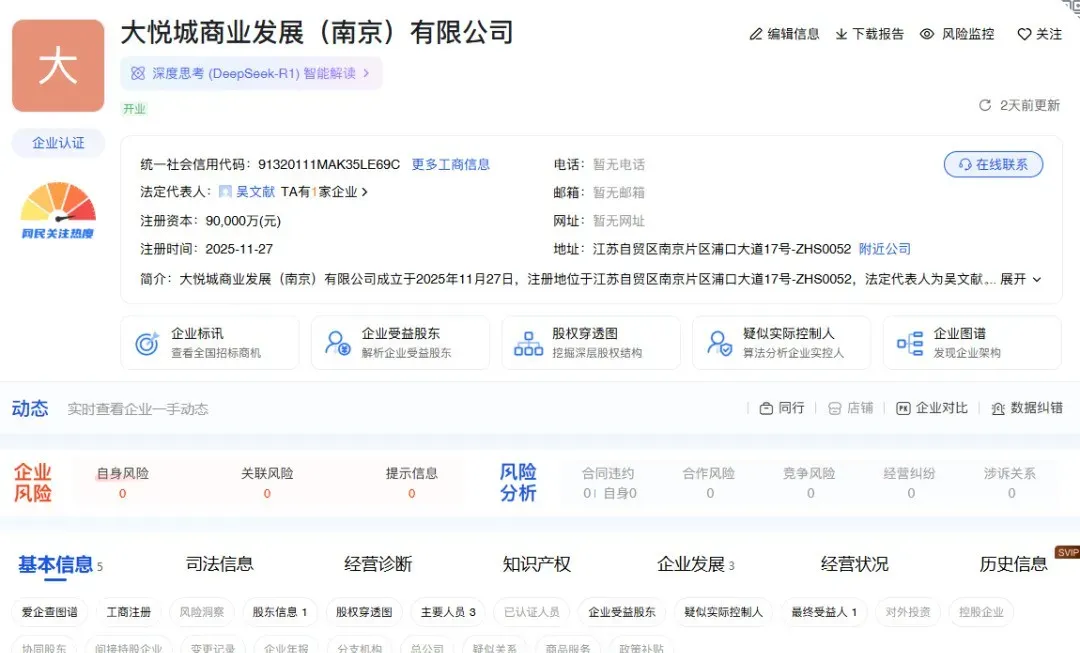Select the 对外投资 chip

[x=908, y=612]
